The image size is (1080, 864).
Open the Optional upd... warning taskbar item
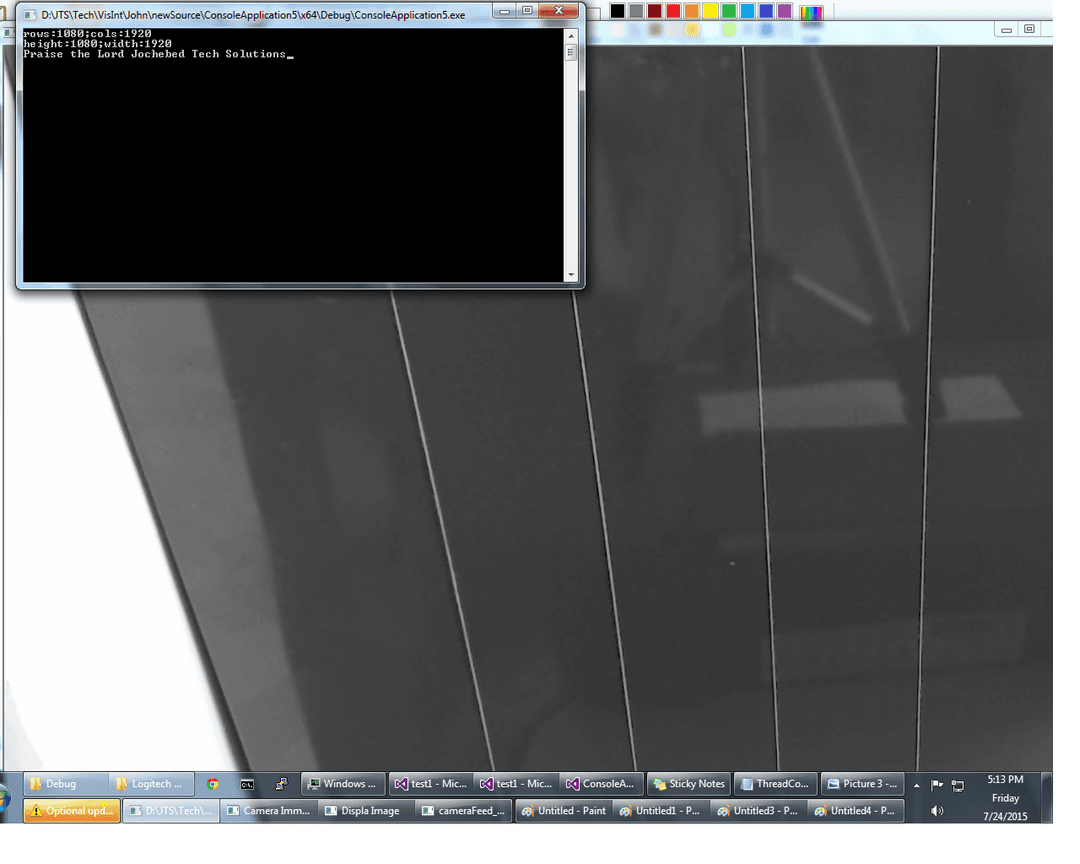(x=72, y=811)
